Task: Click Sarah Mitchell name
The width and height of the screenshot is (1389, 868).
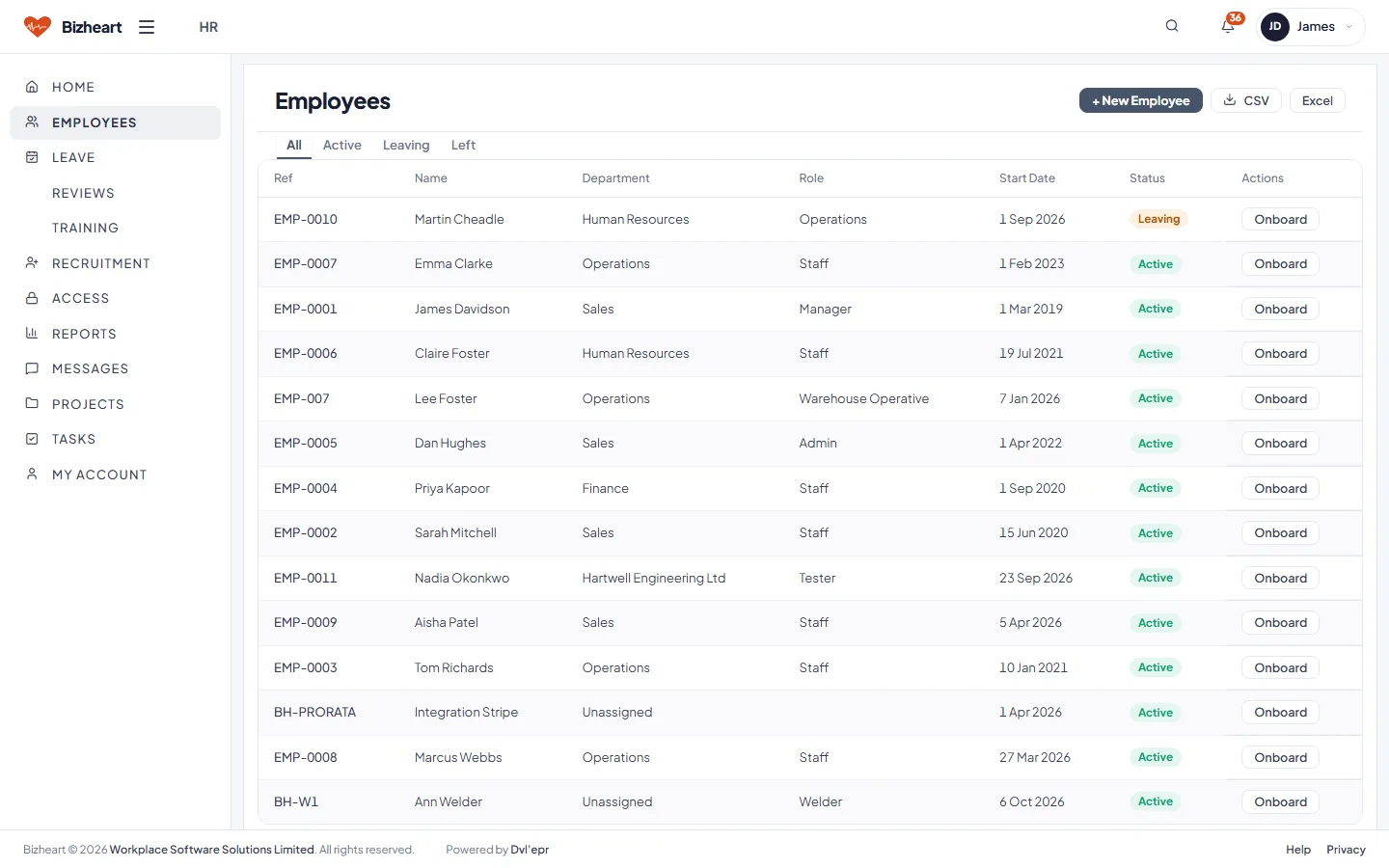Action: [455, 532]
